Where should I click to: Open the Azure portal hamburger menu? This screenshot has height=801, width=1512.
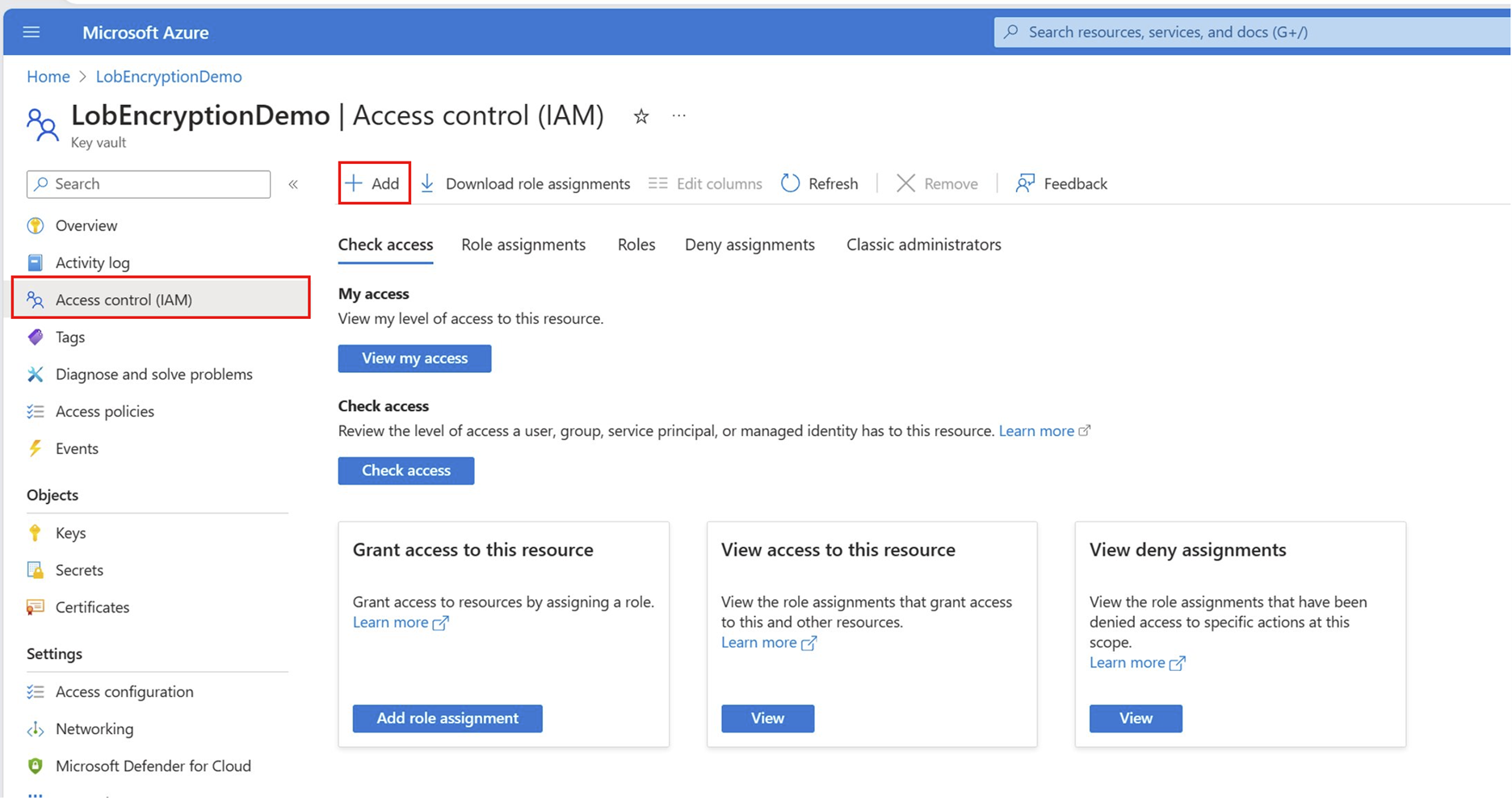coord(31,32)
